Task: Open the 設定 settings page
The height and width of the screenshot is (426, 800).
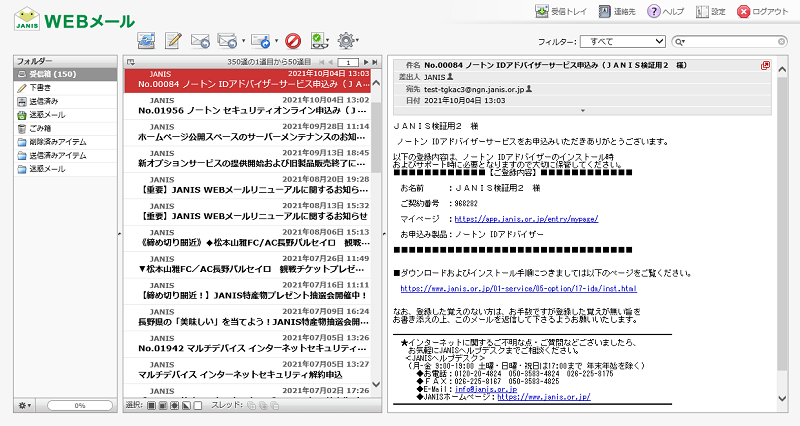Action: pos(711,11)
